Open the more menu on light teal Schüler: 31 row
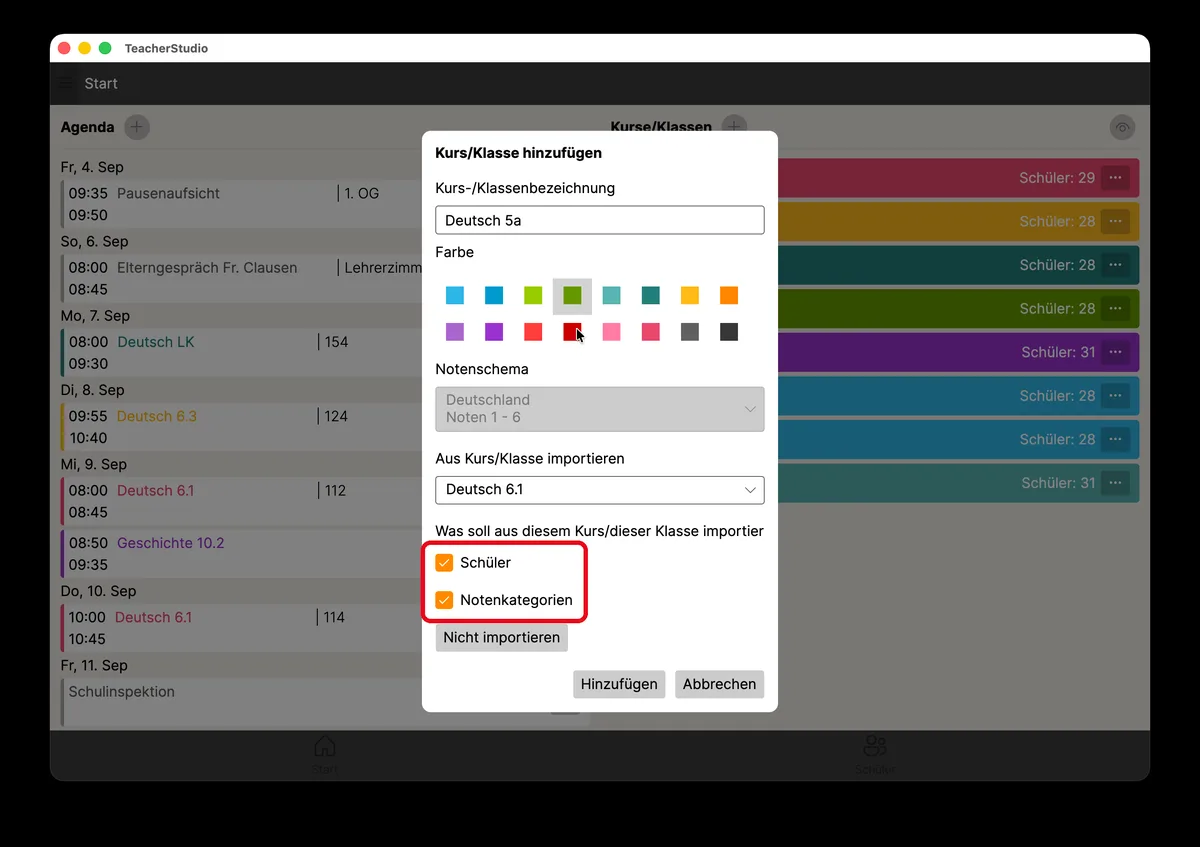Viewport: 1200px width, 847px height. [x=1115, y=483]
